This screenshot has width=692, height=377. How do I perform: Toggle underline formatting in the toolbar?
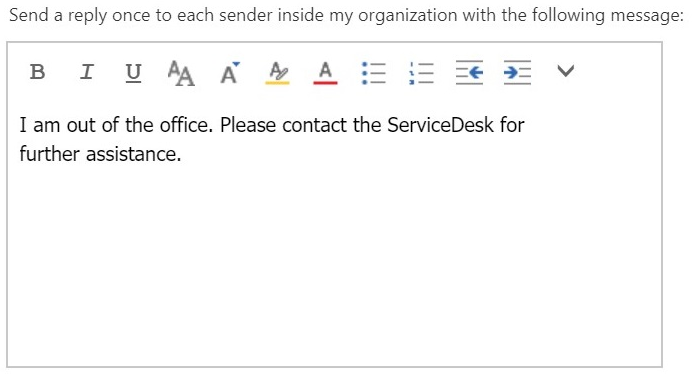tap(133, 73)
